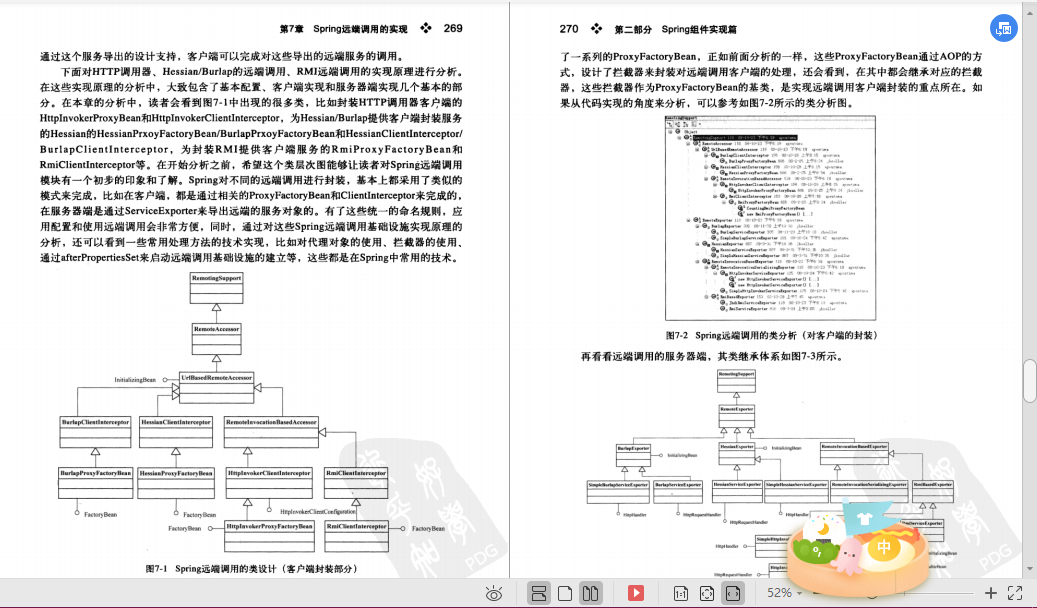Click header text '第7章 Spring远端调用的实现'

tap(343, 28)
